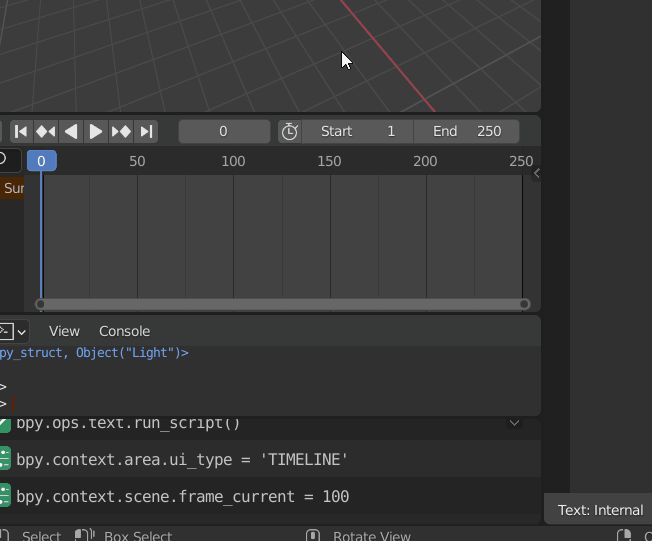The image size is (652, 541).
Task: Click the Rotate View mouse icon in status bar
Action: (313, 536)
